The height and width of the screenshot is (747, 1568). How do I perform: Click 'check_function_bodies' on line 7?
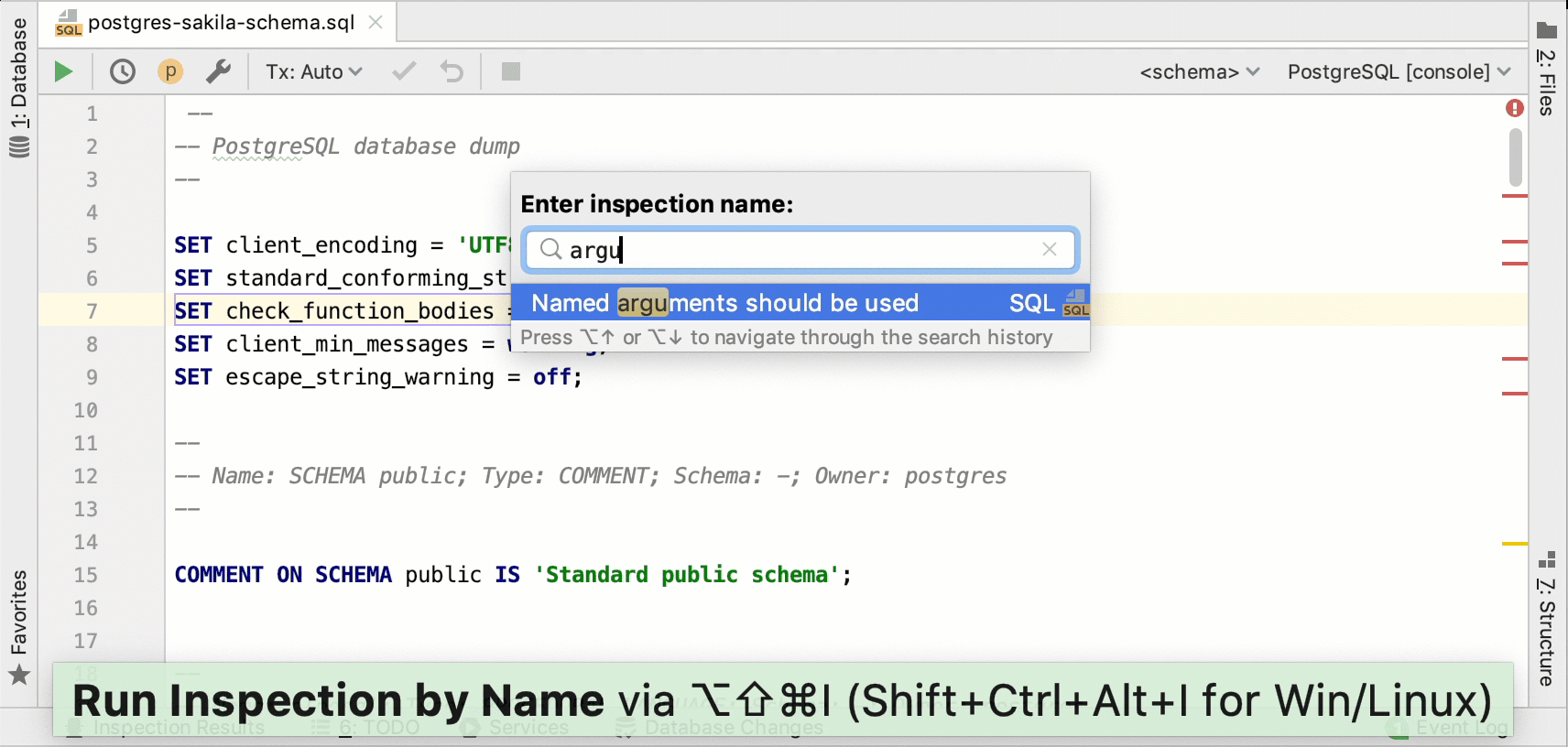pyautogui.click(x=360, y=311)
